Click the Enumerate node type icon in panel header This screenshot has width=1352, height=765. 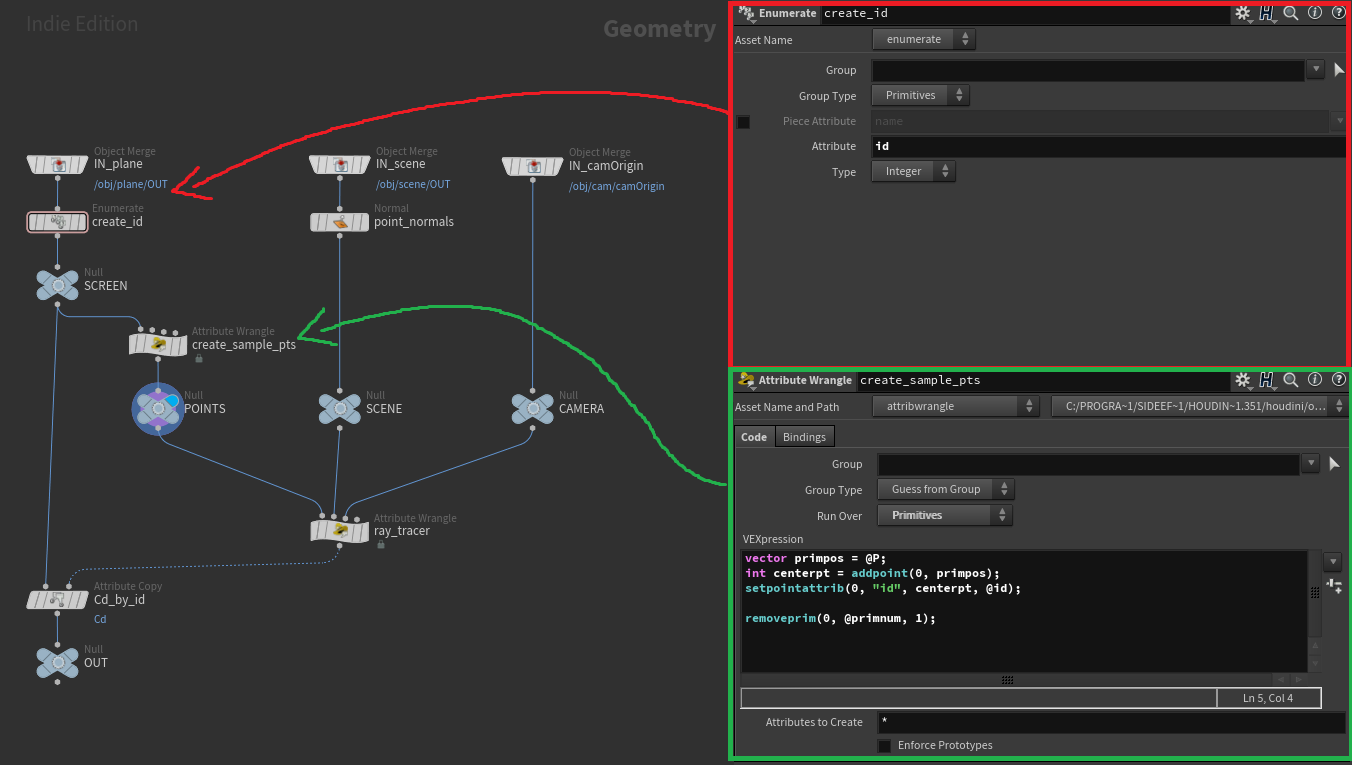tap(746, 13)
